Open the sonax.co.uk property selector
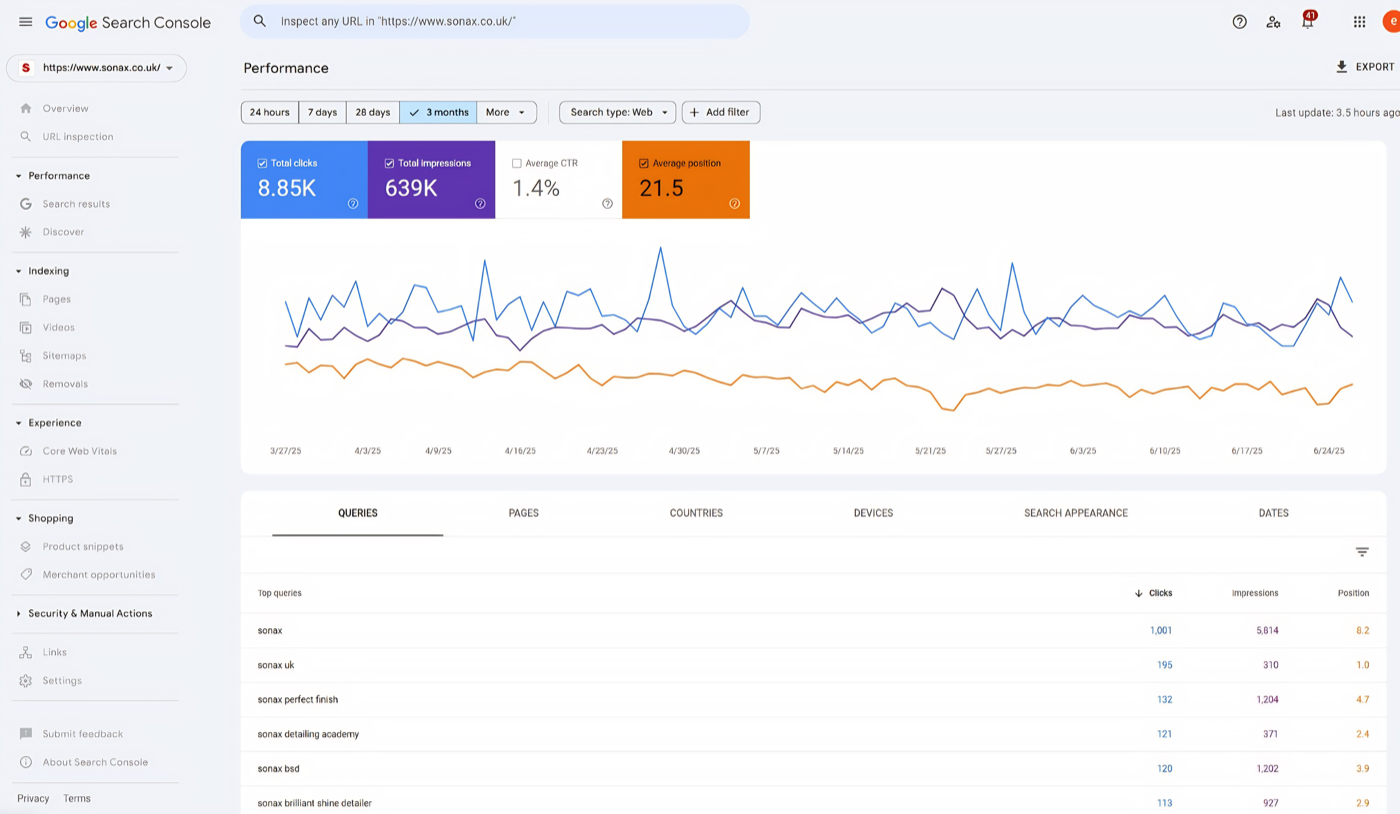The image size is (1400, 814). 96,68
